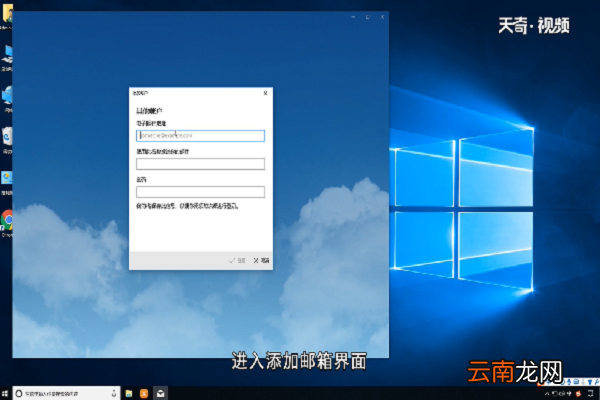The width and height of the screenshot is (600, 400).
Task: Close the Mail window
Action: [x=382, y=17]
